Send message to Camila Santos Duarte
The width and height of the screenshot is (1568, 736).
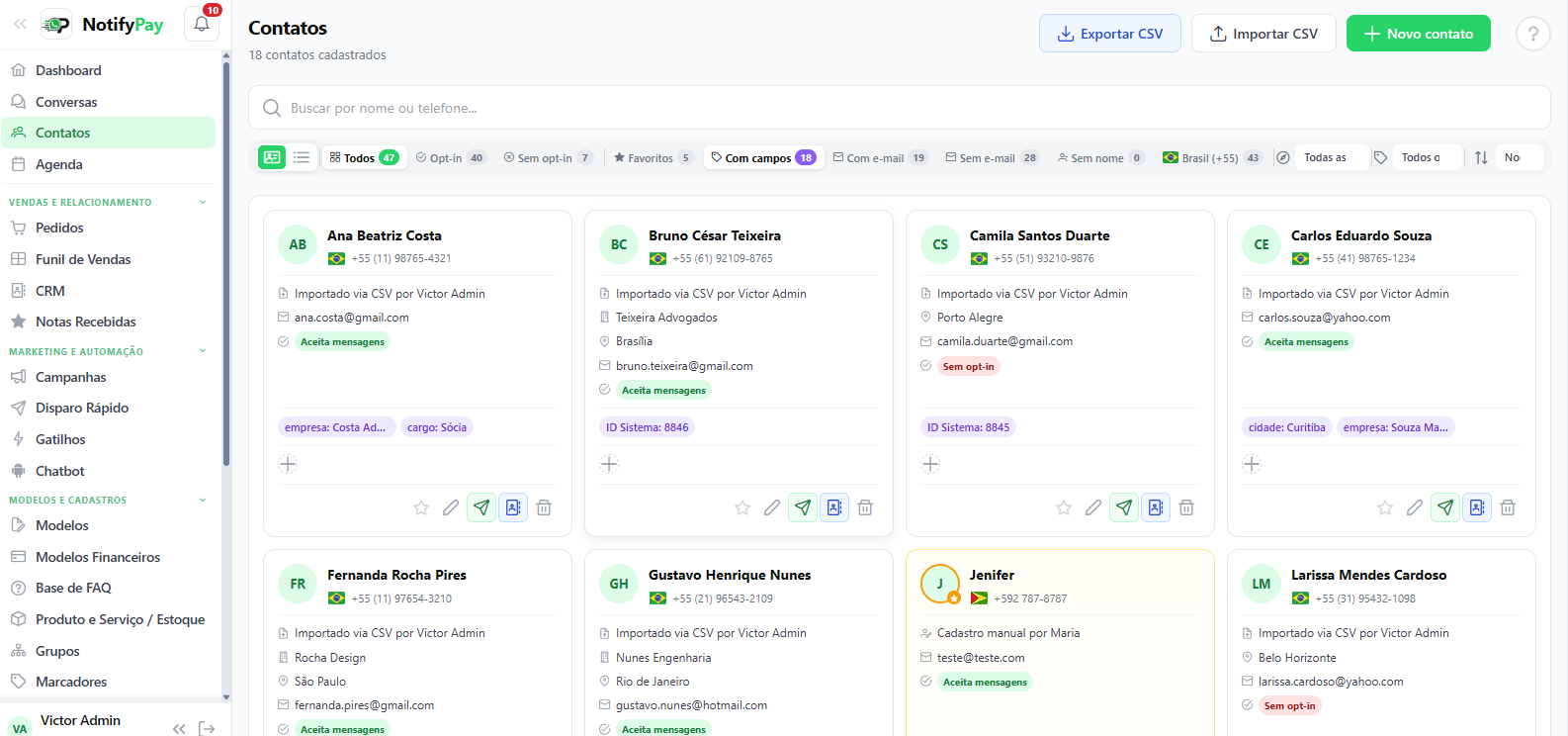(1124, 507)
